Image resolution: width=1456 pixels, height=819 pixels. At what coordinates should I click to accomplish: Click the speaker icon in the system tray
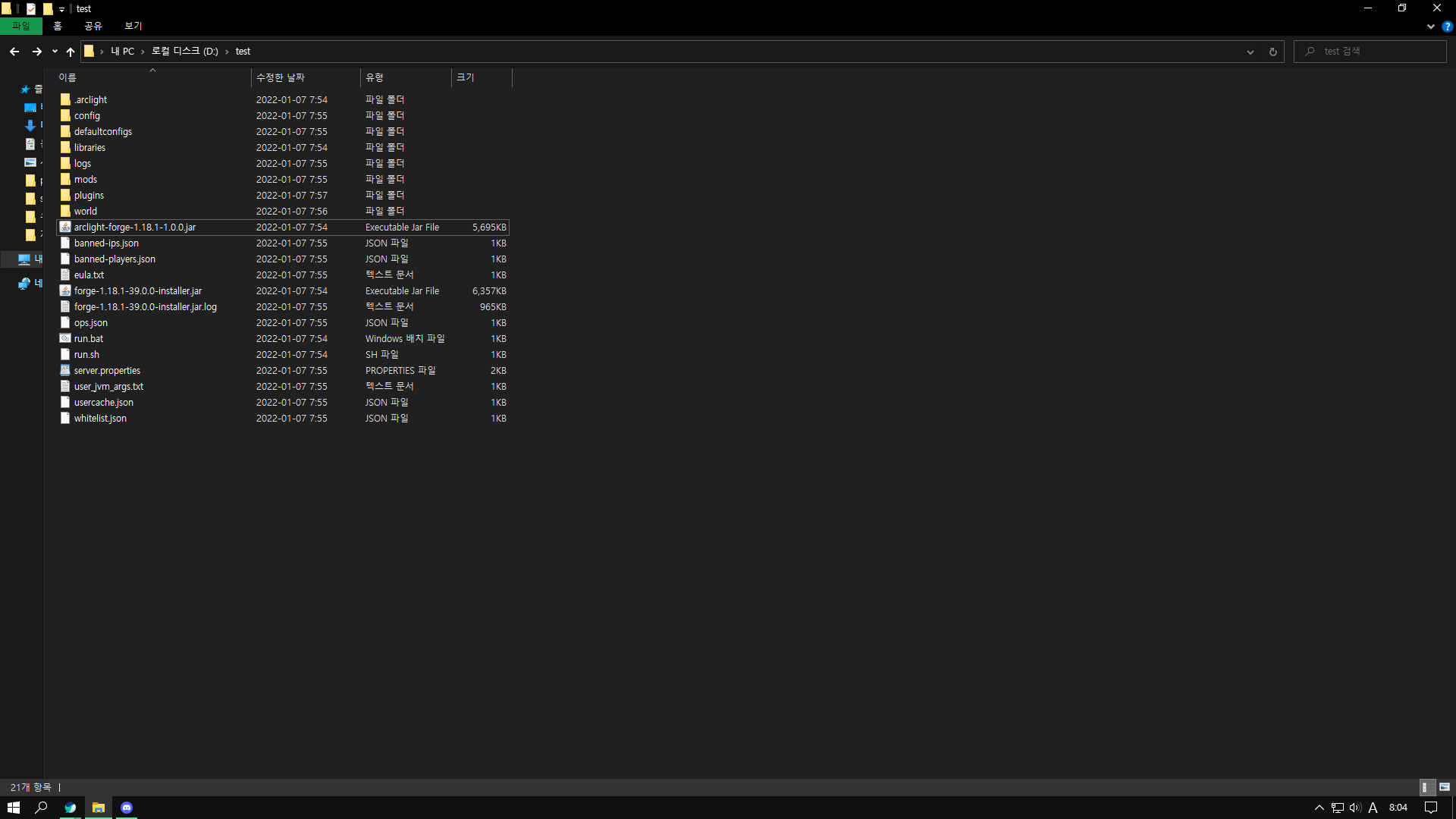(x=1355, y=808)
